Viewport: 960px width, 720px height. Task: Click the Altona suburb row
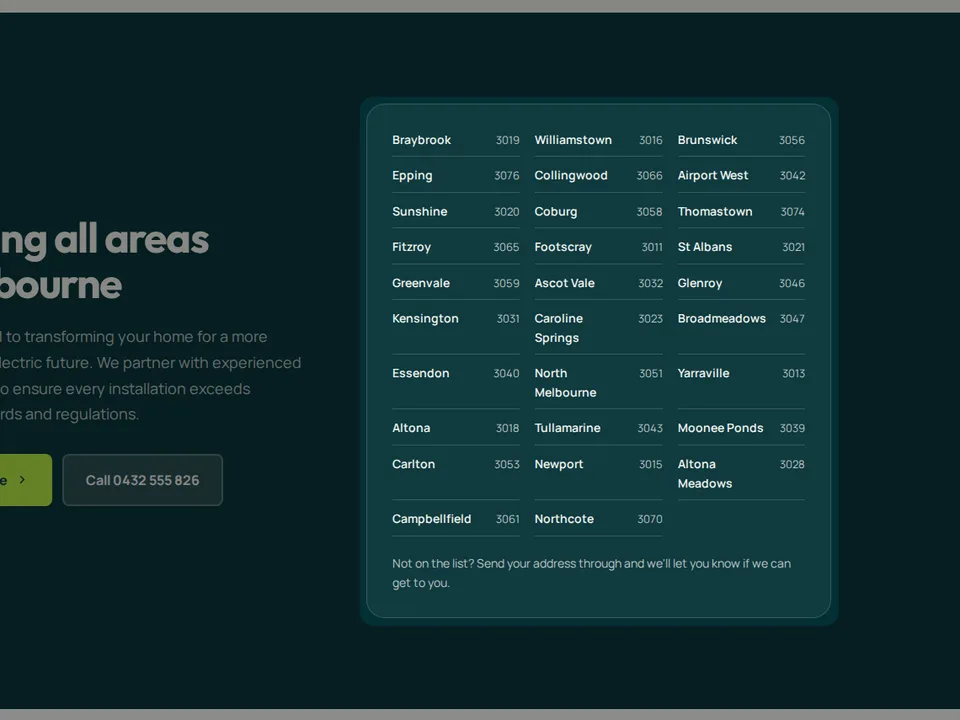point(456,428)
